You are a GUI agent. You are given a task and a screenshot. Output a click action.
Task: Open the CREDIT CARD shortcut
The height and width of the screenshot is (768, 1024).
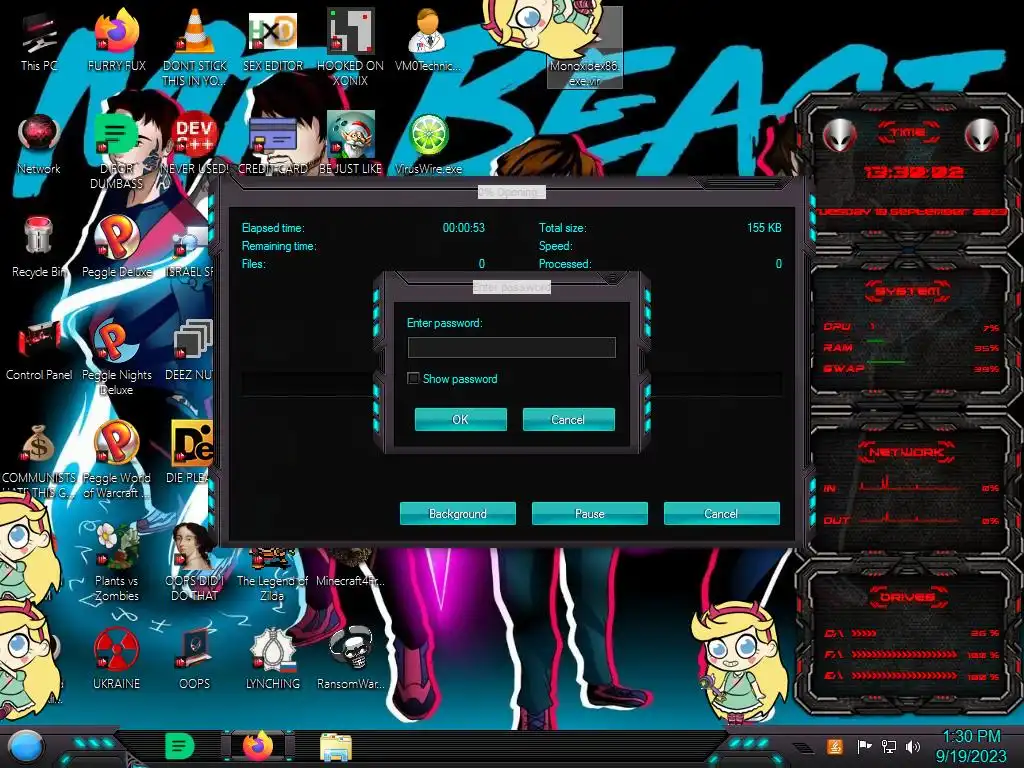(x=273, y=144)
